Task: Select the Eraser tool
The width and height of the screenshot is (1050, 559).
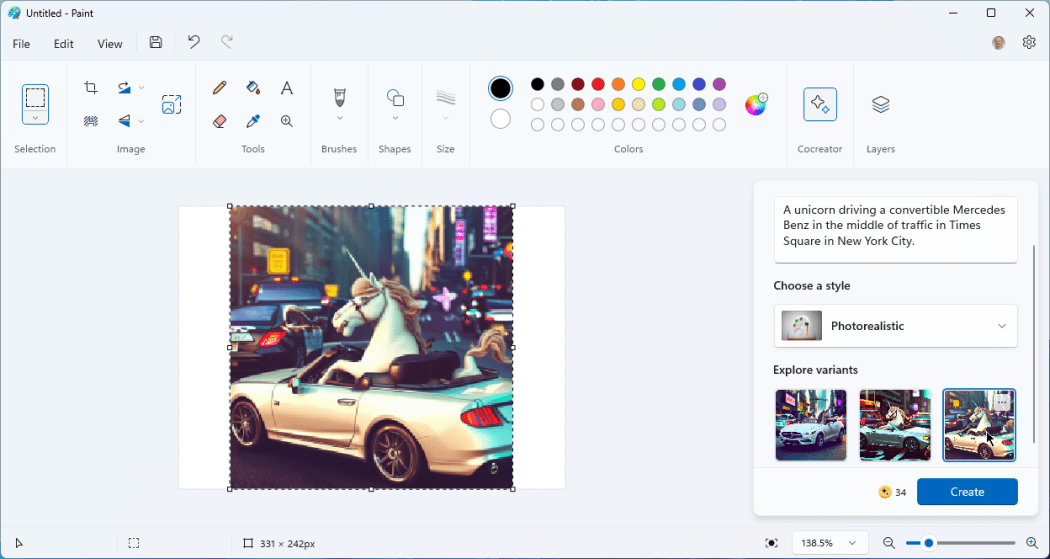Action: (220, 121)
